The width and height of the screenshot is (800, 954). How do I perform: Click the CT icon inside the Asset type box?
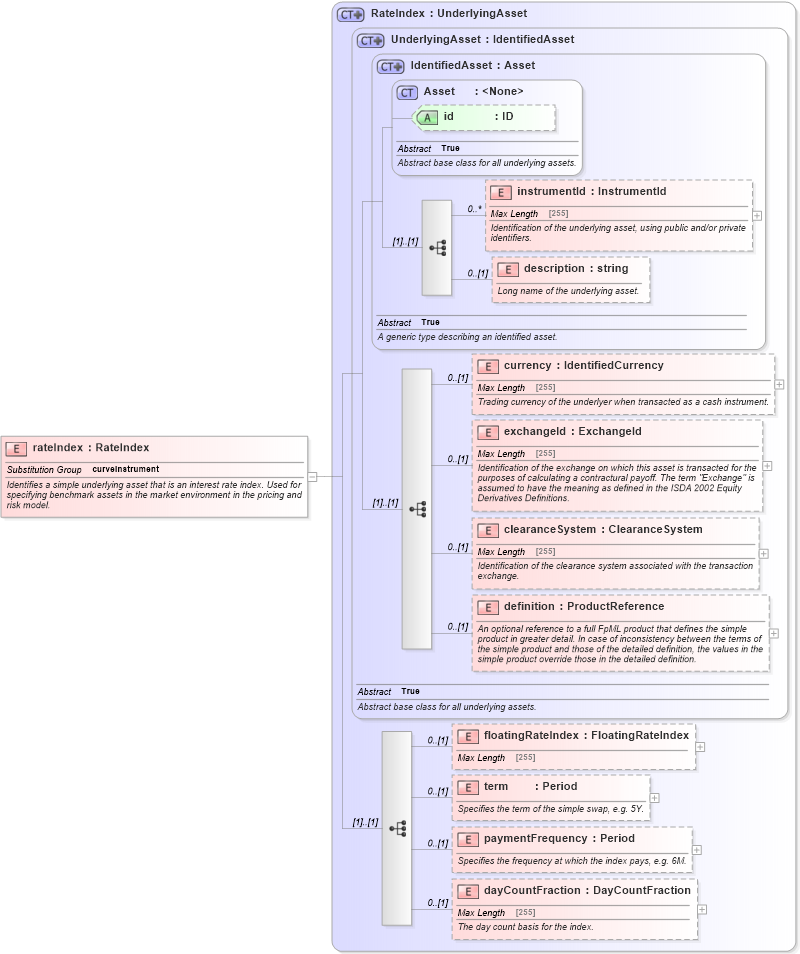(x=406, y=91)
